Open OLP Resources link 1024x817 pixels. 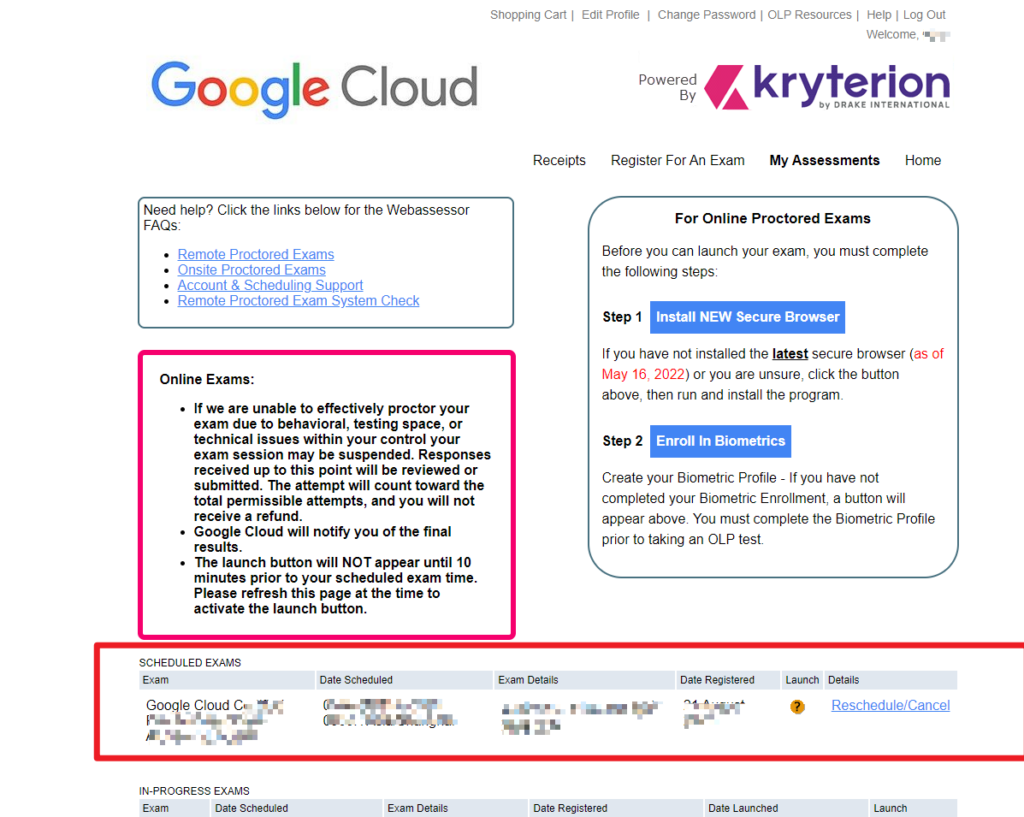(x=809, y=15)
